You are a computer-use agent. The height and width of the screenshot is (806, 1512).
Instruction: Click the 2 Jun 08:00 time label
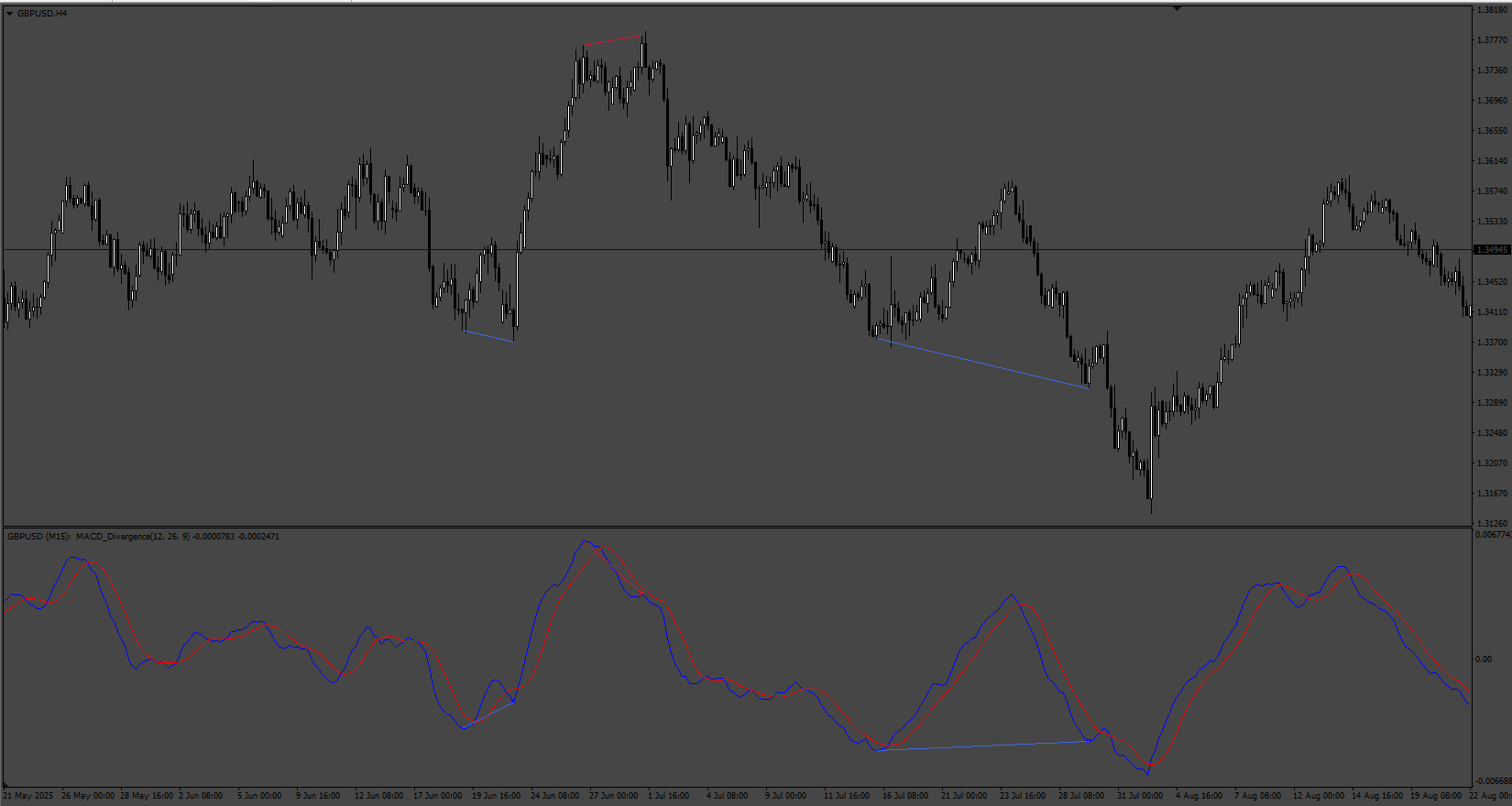[201, 796]
